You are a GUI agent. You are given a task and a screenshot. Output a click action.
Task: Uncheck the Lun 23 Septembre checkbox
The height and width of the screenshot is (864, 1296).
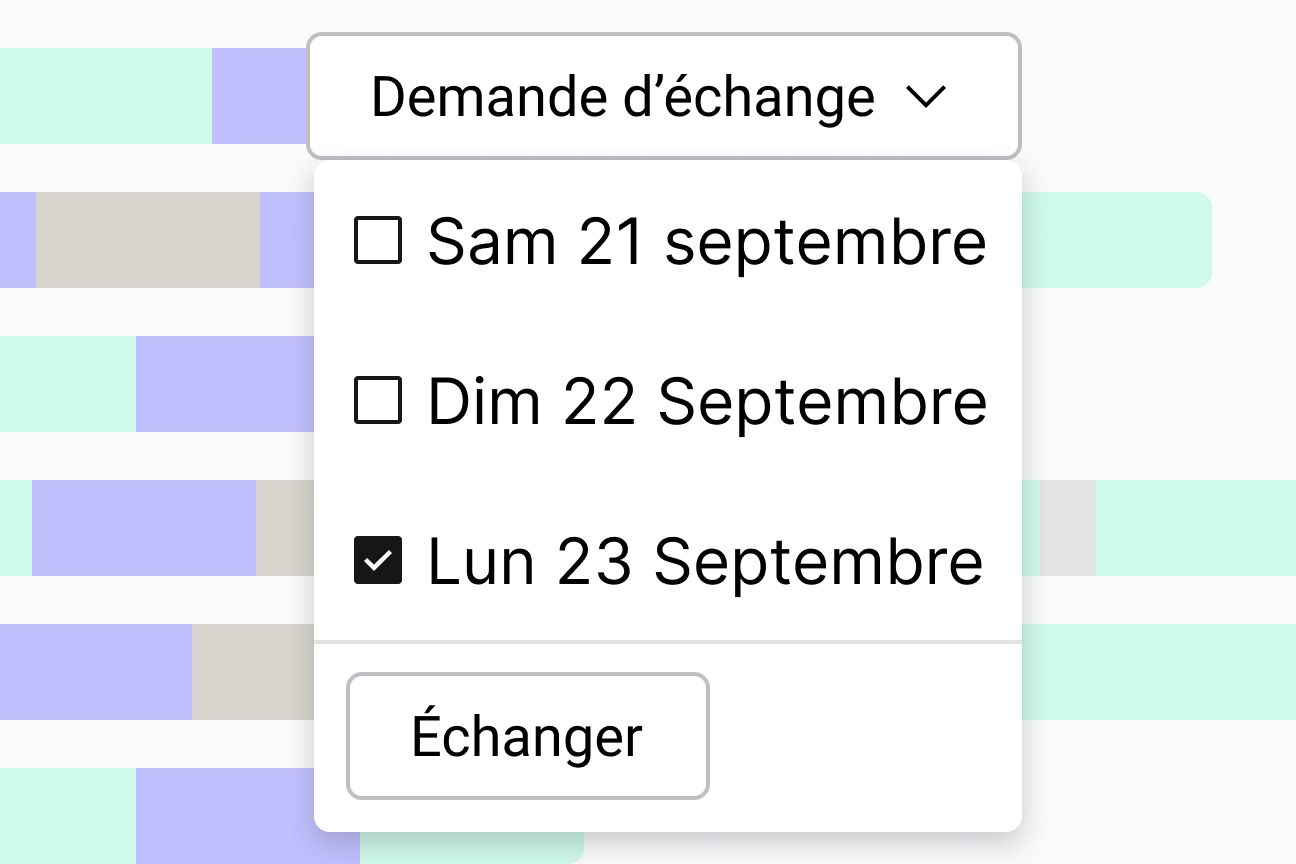[x=378, y=560]
